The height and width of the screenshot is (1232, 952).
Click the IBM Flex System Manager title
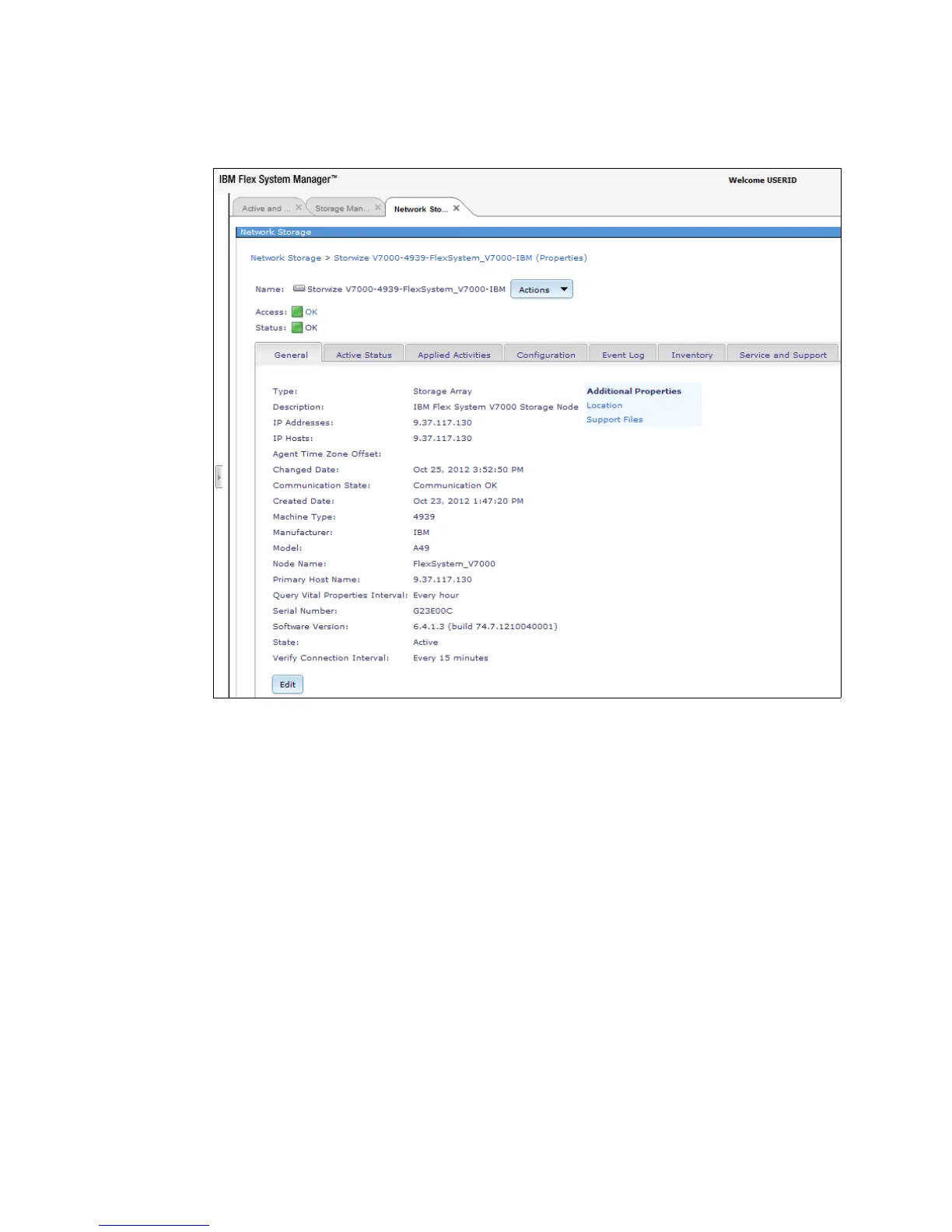[278, 180]
